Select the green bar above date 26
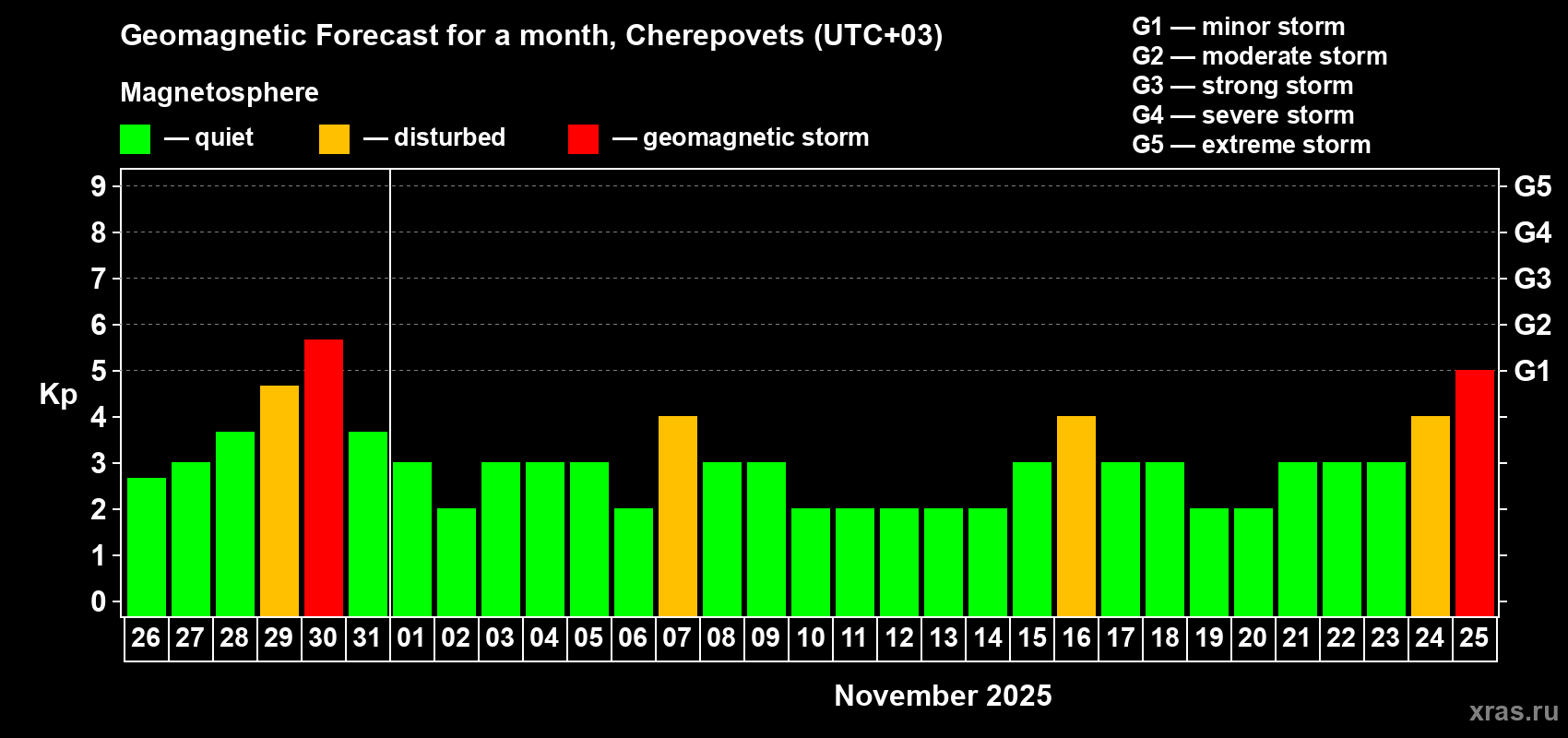1568x738 pixels. (147, 546)
